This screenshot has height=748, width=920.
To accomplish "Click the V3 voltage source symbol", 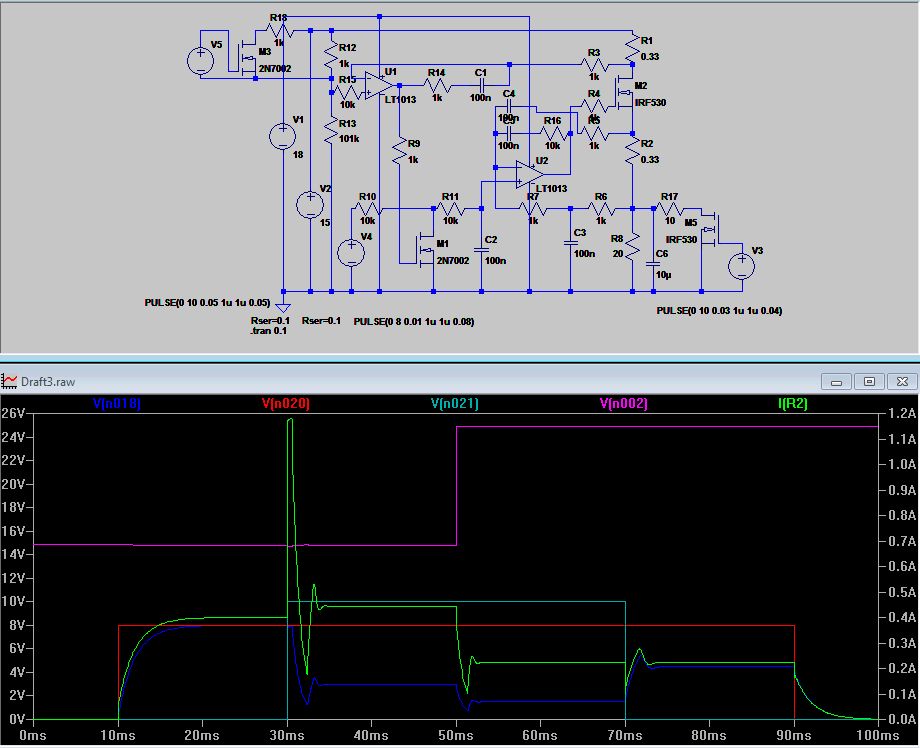I will click(x=742, y=266).
